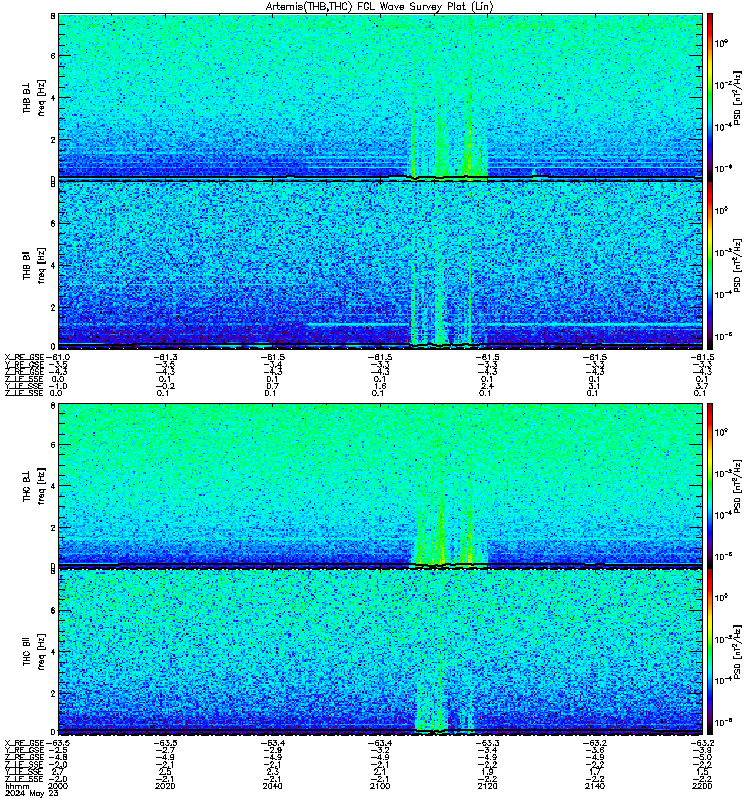Click the color bar beside the THB B⊥ panel

click(x=710, y=97)
